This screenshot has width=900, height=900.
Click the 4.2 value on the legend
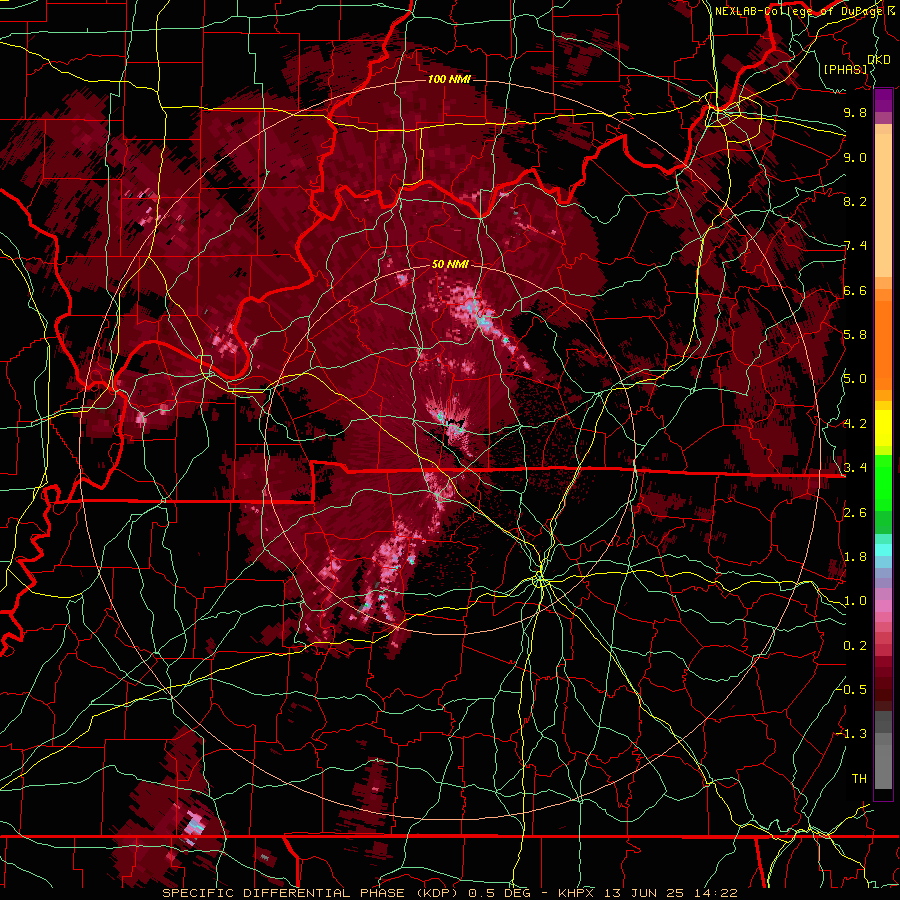[855, 424]
